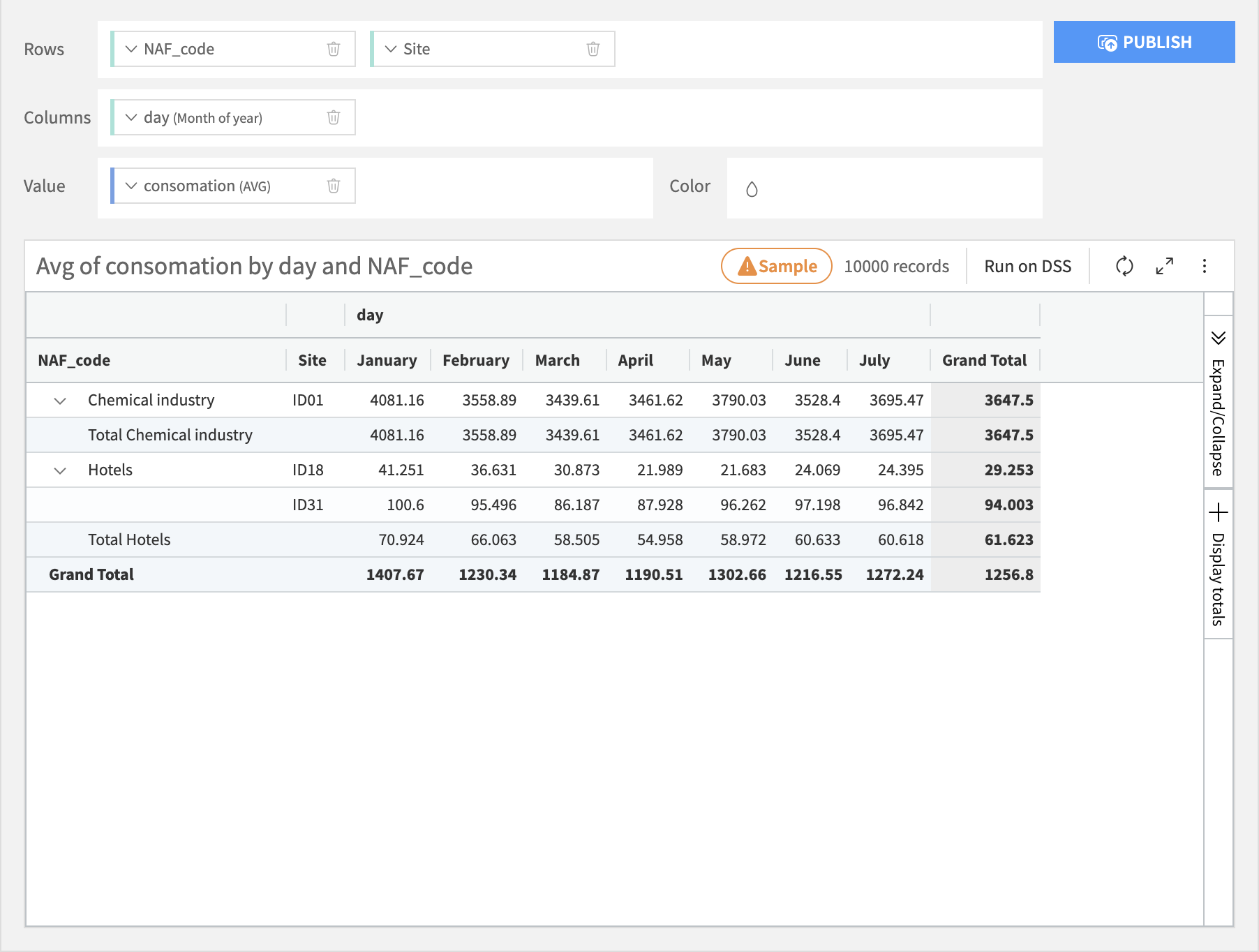
Task: Click the 70.924 cell
Action: tap(401, 540)
